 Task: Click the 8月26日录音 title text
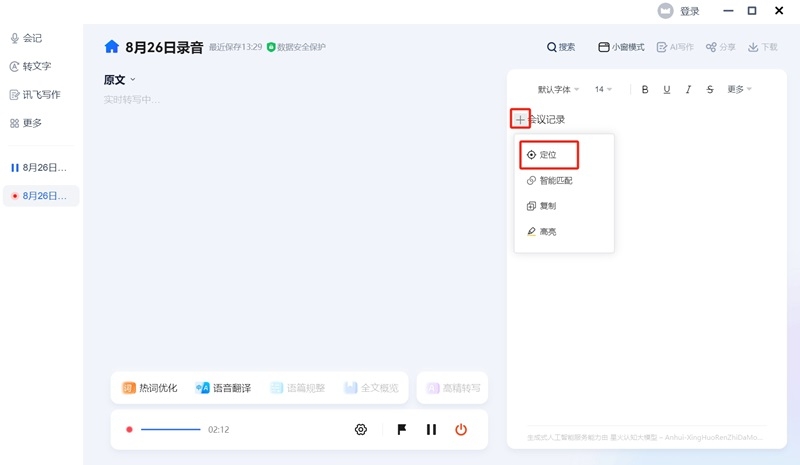(164, 47)
